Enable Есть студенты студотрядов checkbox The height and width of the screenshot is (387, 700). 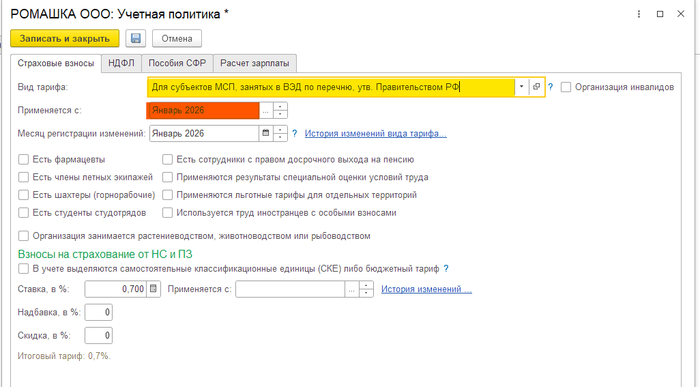(23, 213)
